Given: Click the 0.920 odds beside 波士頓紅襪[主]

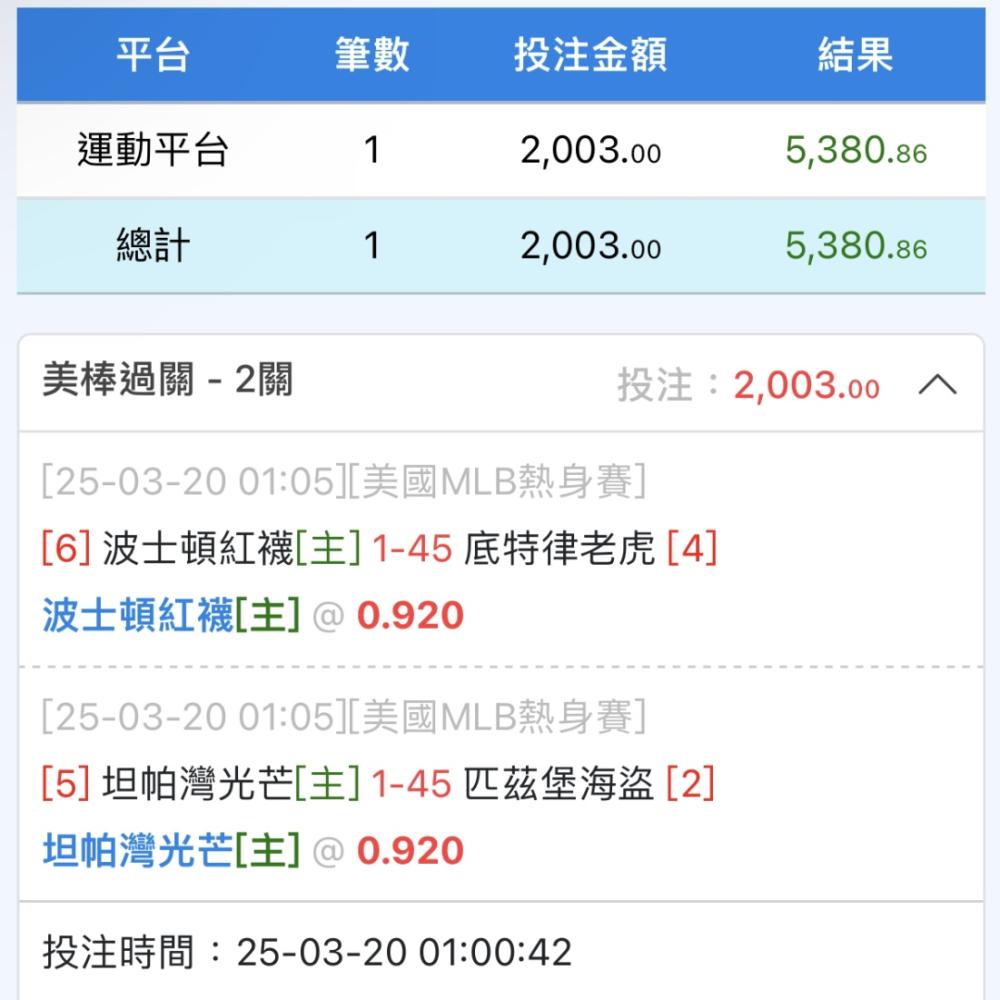Looking at the screenshot, I should [x=410, y=616].
